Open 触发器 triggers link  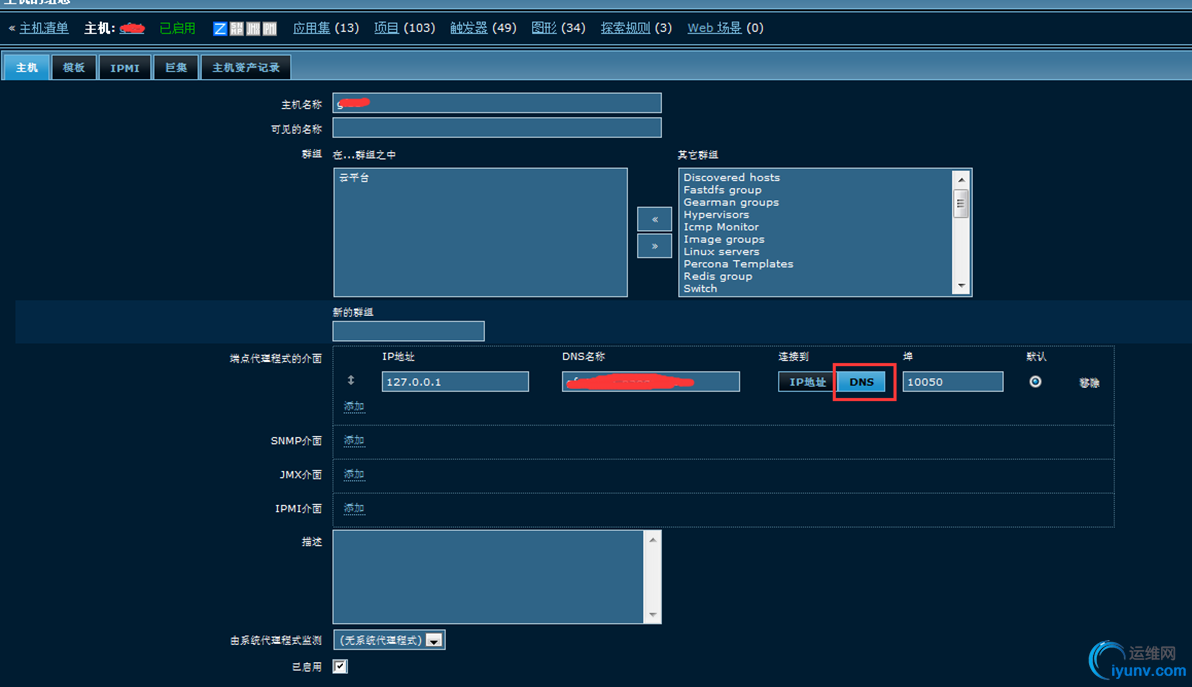468,28
